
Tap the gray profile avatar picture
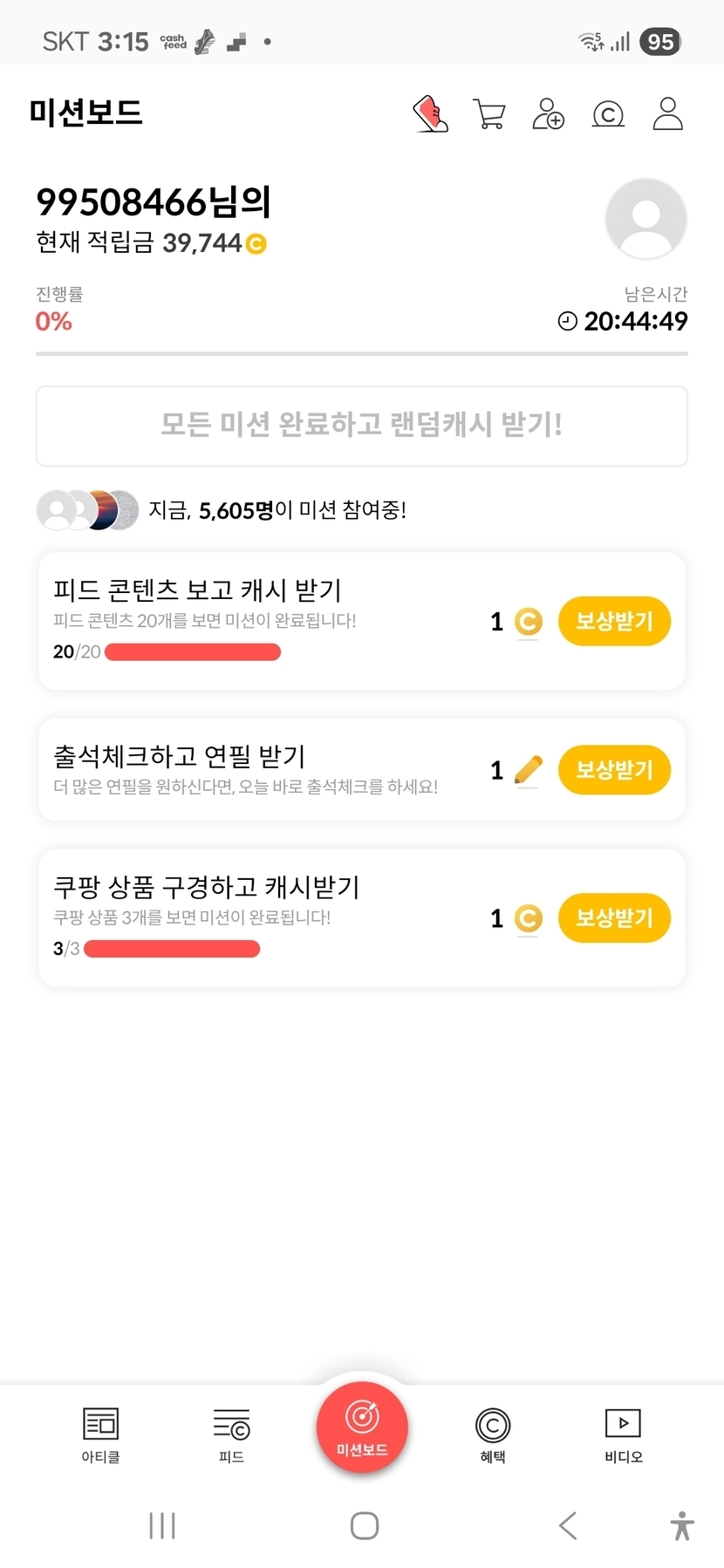[x=645, y=218]
